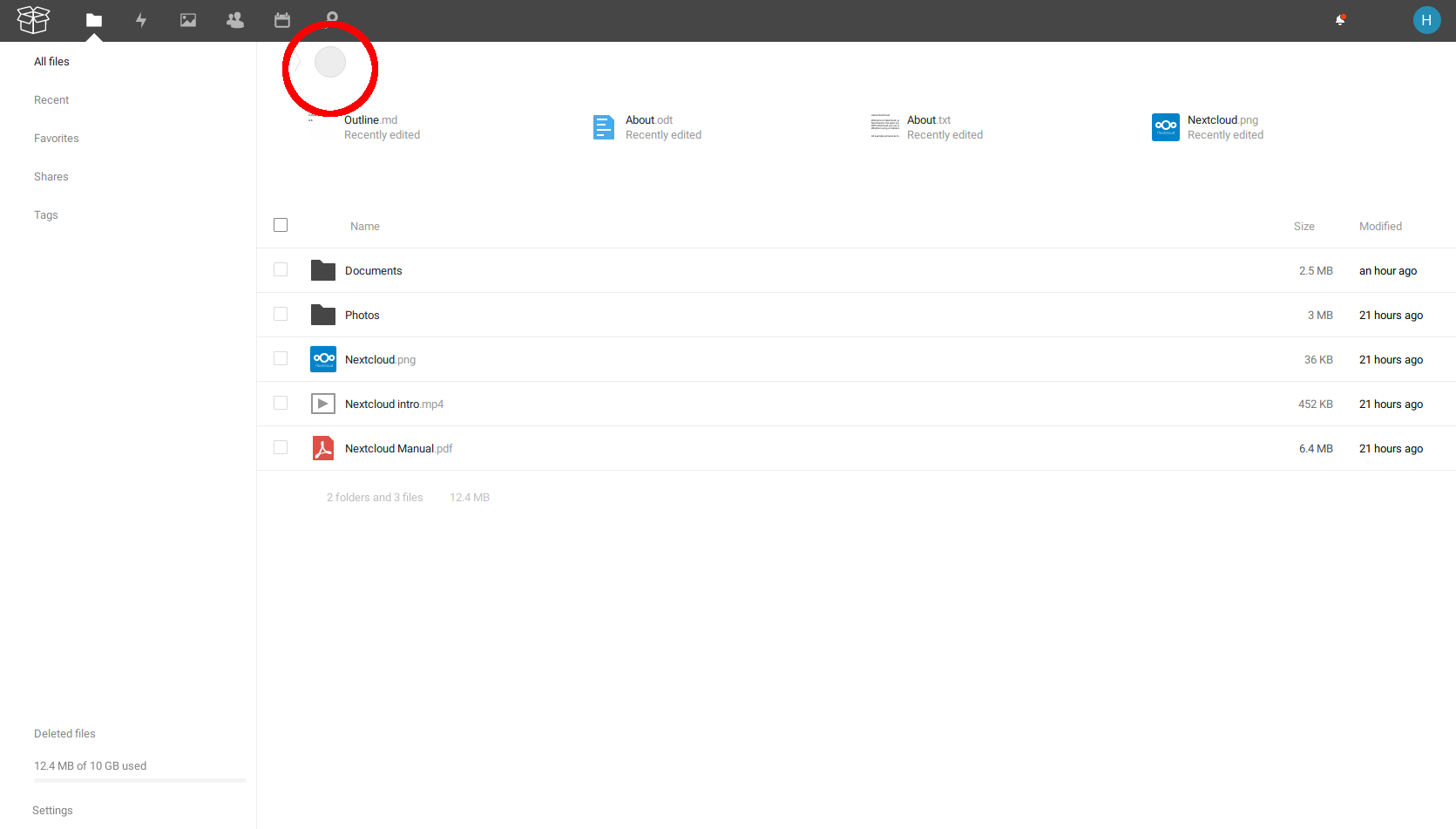Open Nextcloud Manual.pdf by its name
The width and height of the screenshot is (1456, 829).
[x=399, y=449]
